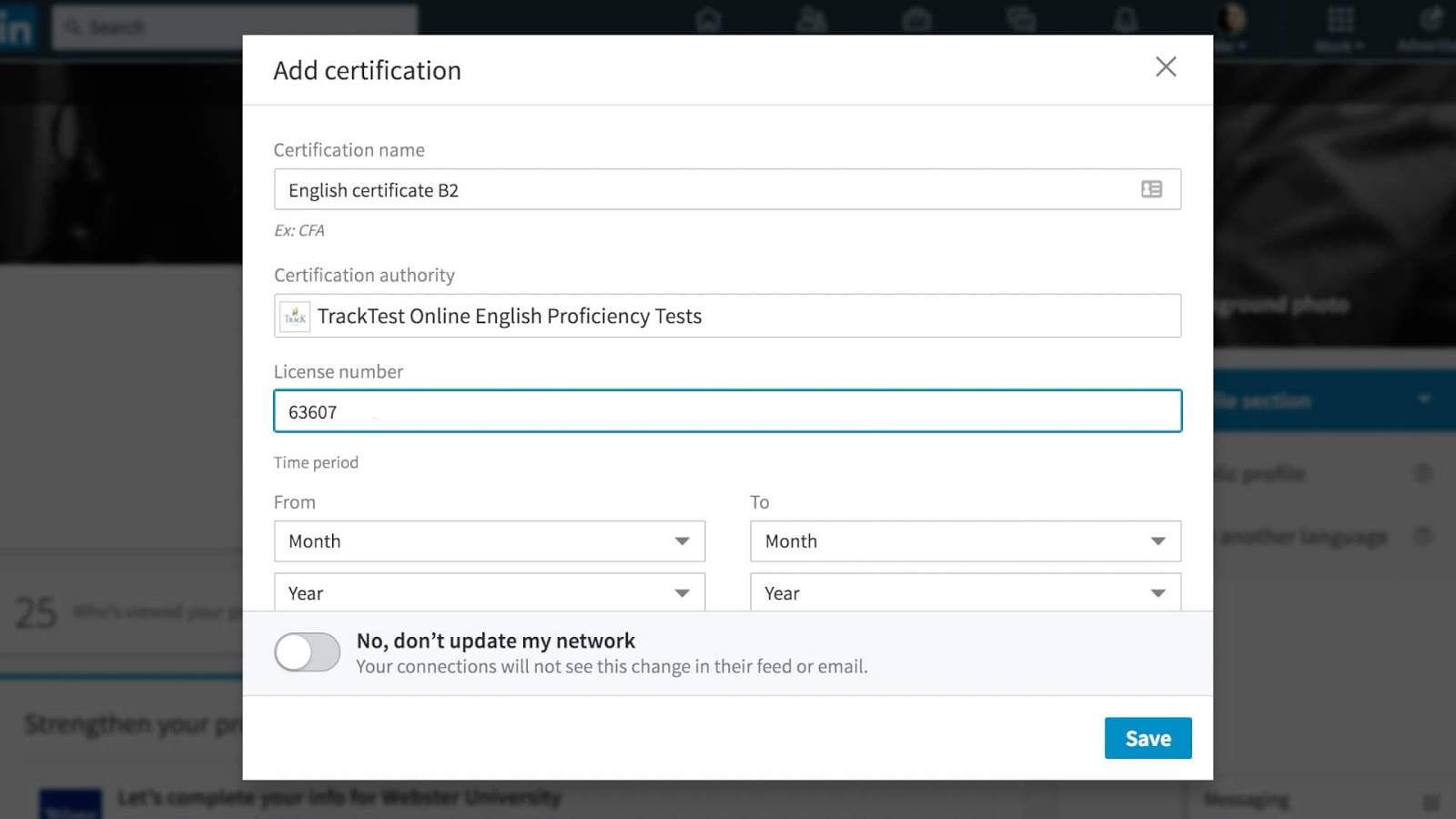Open the To Year dropdown
Viewport: 1456px width, 819px height.
point(966,592)
